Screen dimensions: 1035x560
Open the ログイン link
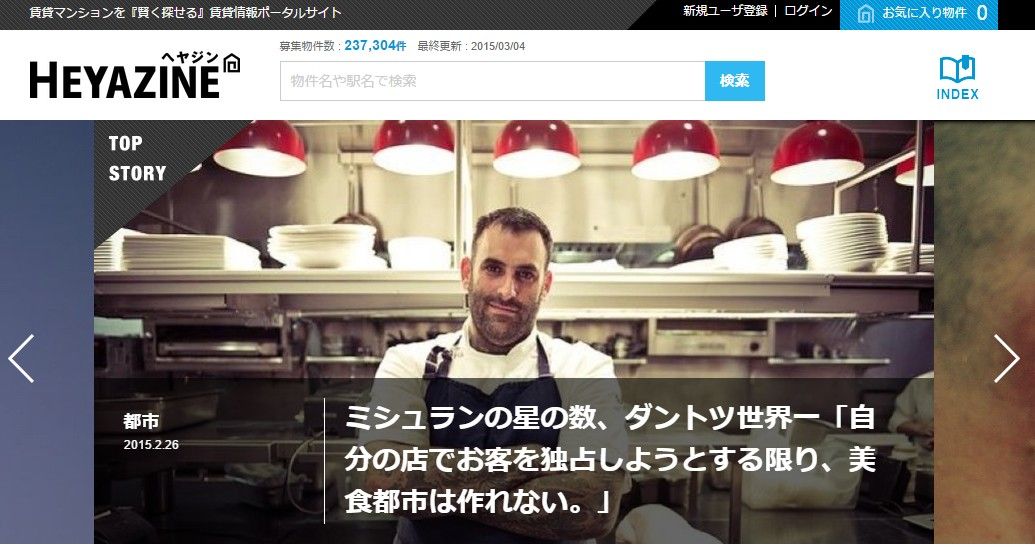click(808, 11)
